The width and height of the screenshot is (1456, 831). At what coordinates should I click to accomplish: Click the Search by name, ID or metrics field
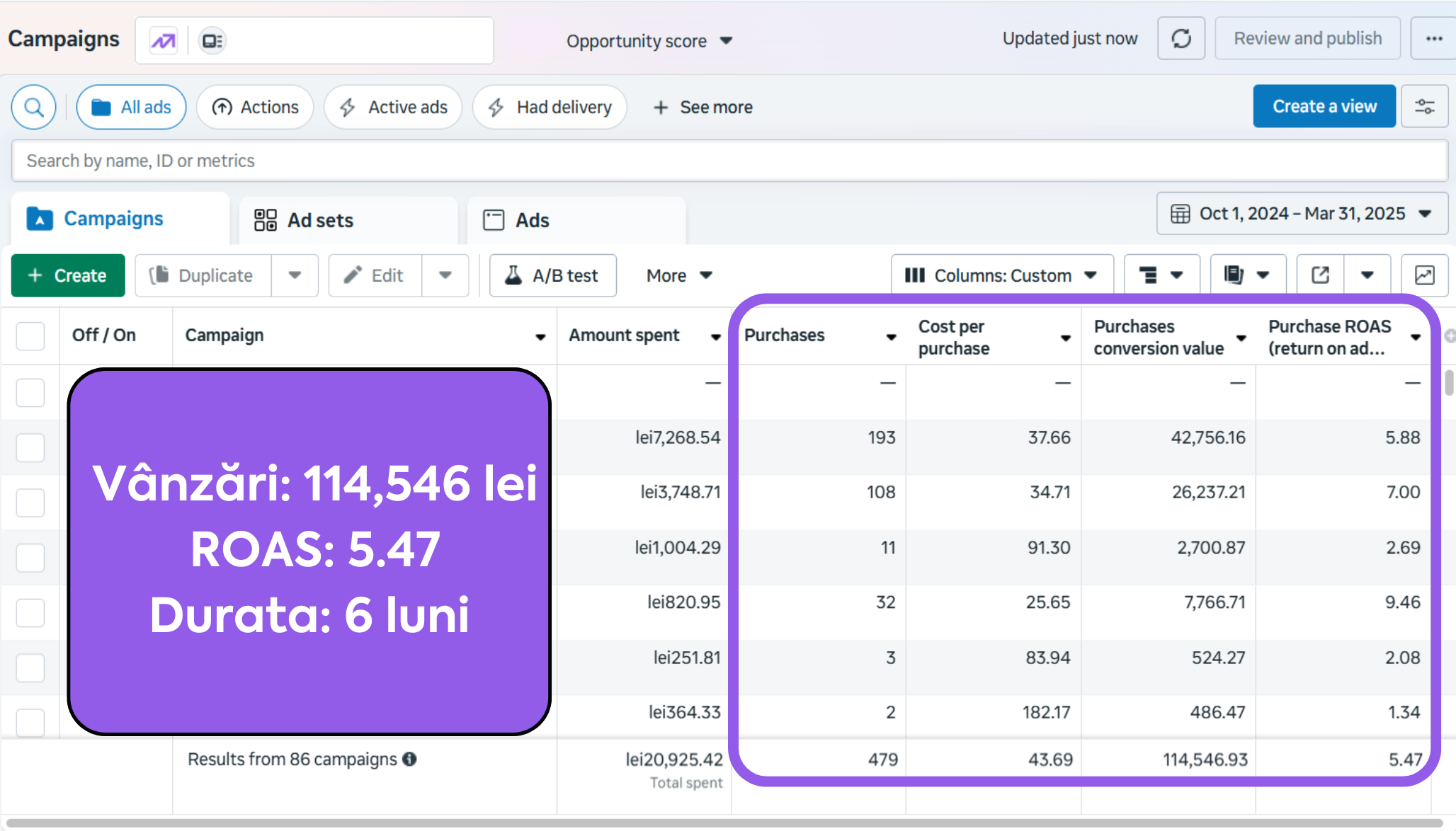point(729,161)
